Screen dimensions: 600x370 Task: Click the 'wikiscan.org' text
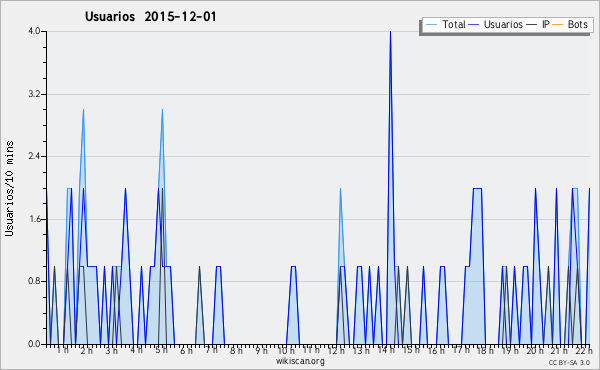(x=300, y=361)
